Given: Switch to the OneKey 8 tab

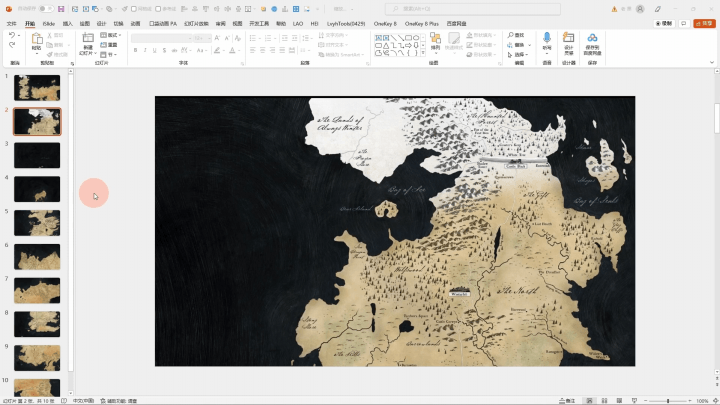Looking at the screenshot, I should (x=385, y=22).
